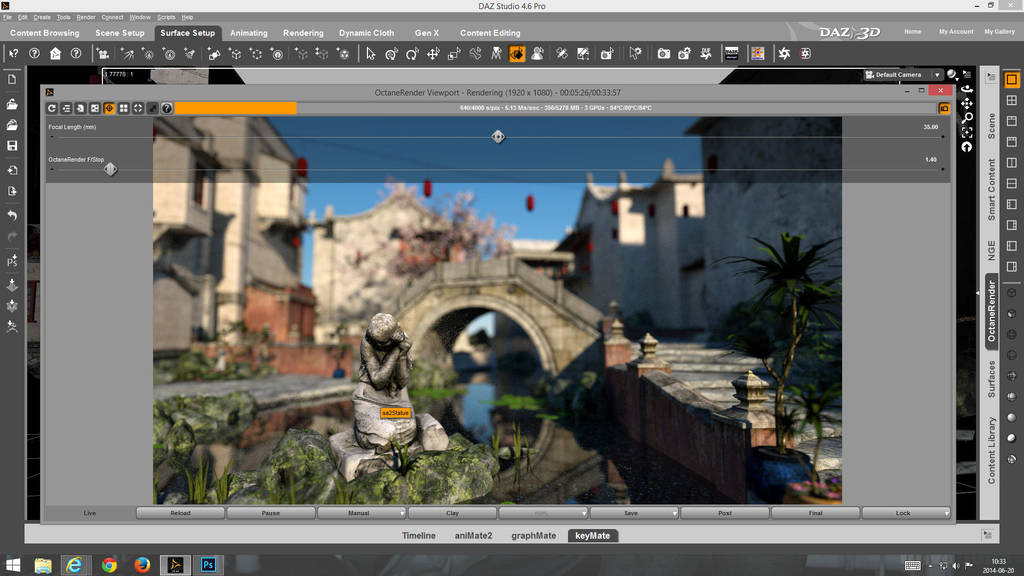Image resolution: width=1024 pixels, height=576 pixels.
Task: Expand the Save button dropdown arrow
Action: (673, 512)
